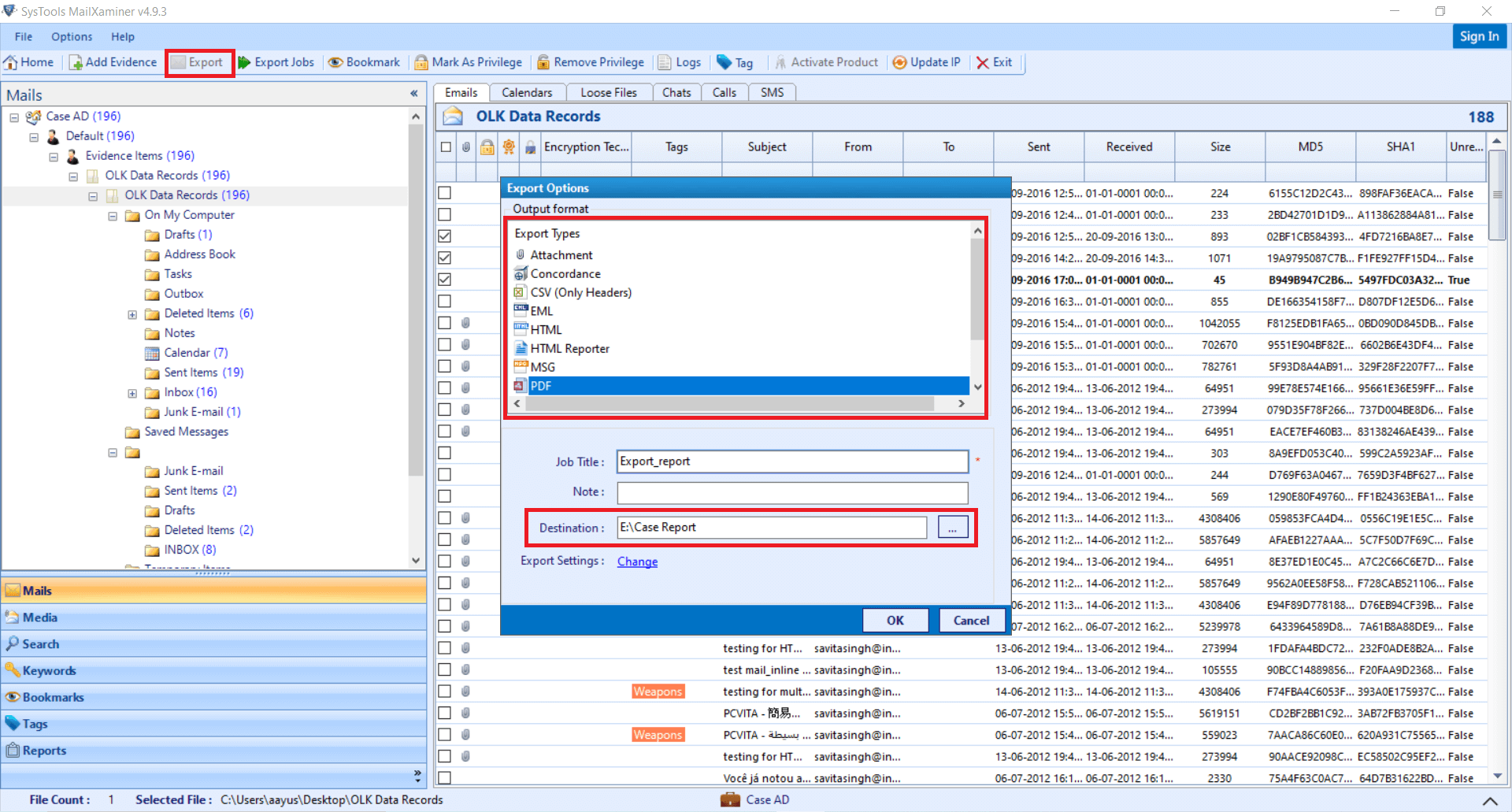Open the Options menu
Viewport: 1512px width, 812px height.
click(x=72, y=36)
